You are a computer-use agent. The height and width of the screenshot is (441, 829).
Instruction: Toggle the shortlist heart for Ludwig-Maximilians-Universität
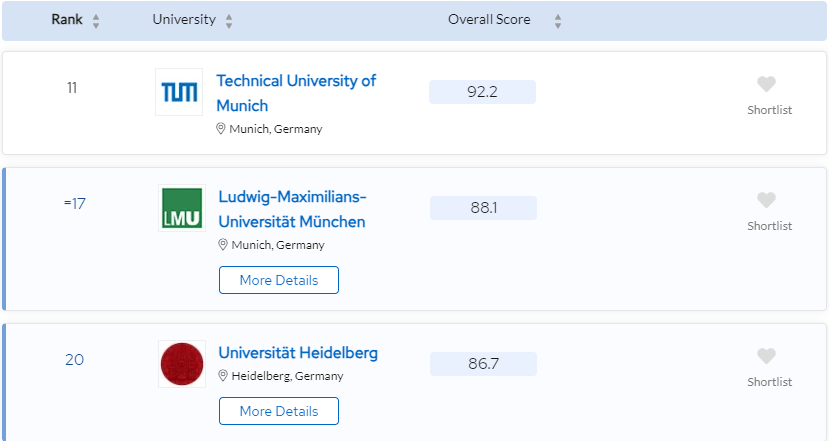(x=766, y=201)
